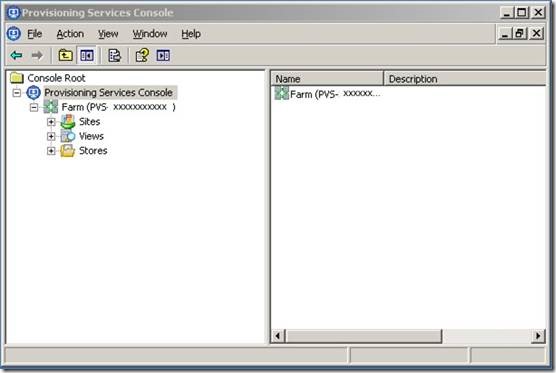Close the inner MDI console window

pyautogui.click(x=536, y=34)
